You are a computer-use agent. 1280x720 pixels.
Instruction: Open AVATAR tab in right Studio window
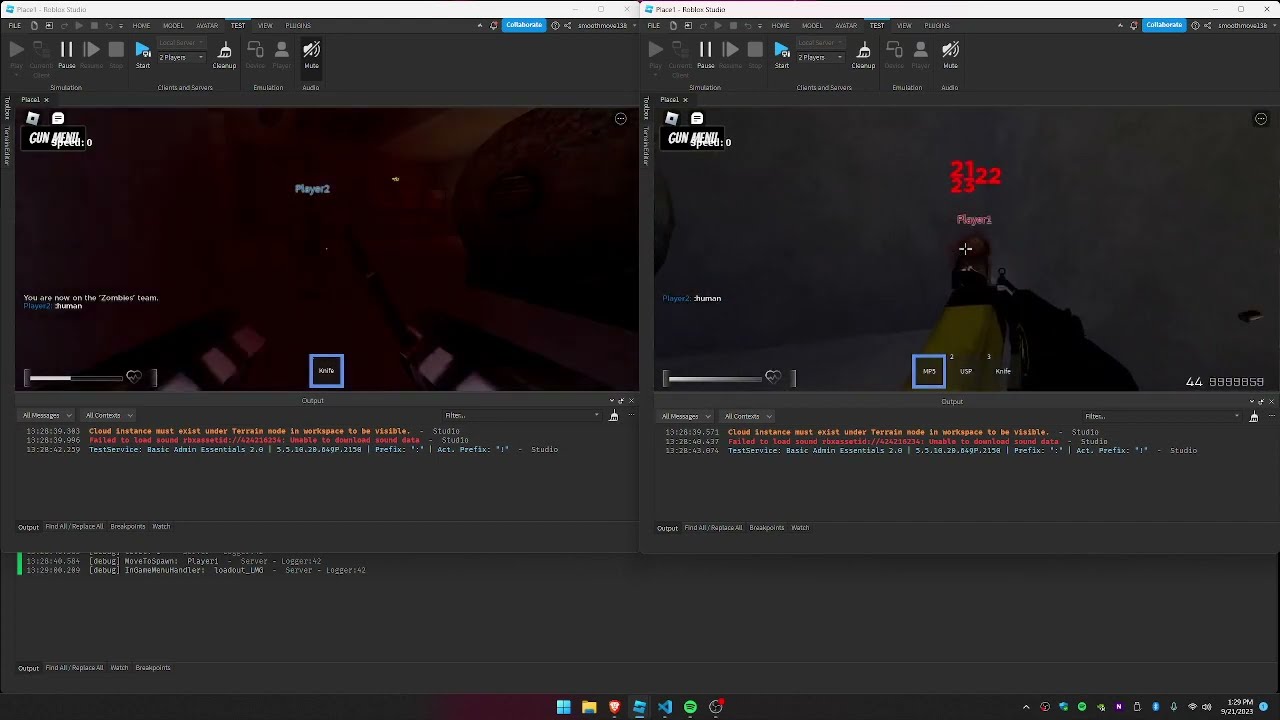[x=846, y=25]
